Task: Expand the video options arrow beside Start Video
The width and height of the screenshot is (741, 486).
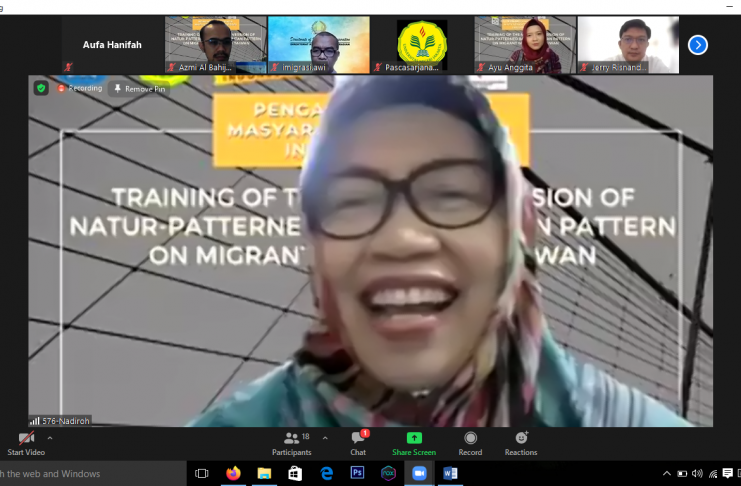Action: pos(50,438)
